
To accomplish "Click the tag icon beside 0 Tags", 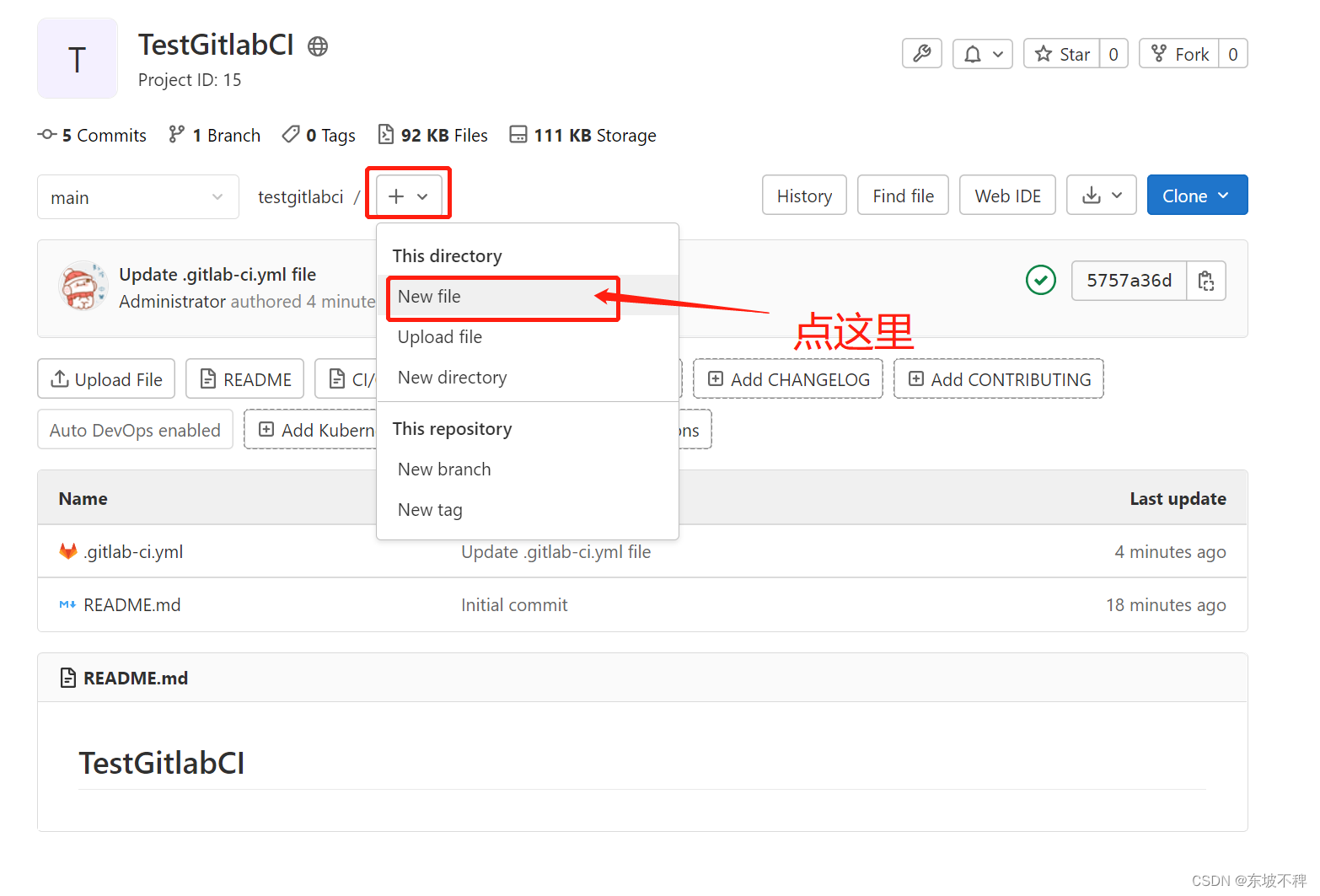I will 291,134.
